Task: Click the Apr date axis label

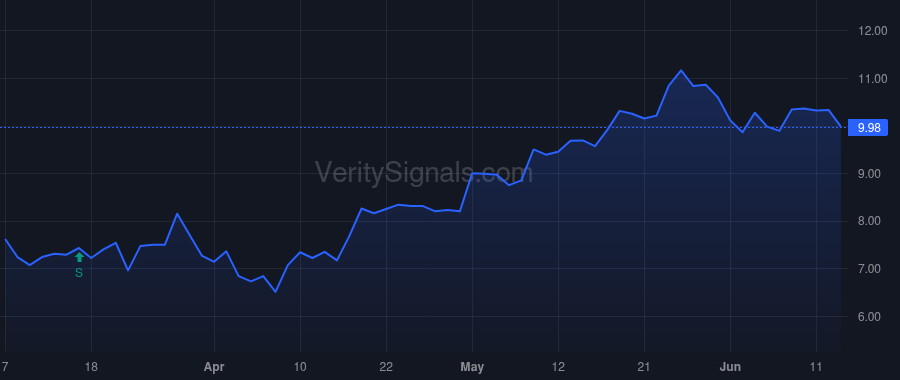Action: tap(214, 367)
